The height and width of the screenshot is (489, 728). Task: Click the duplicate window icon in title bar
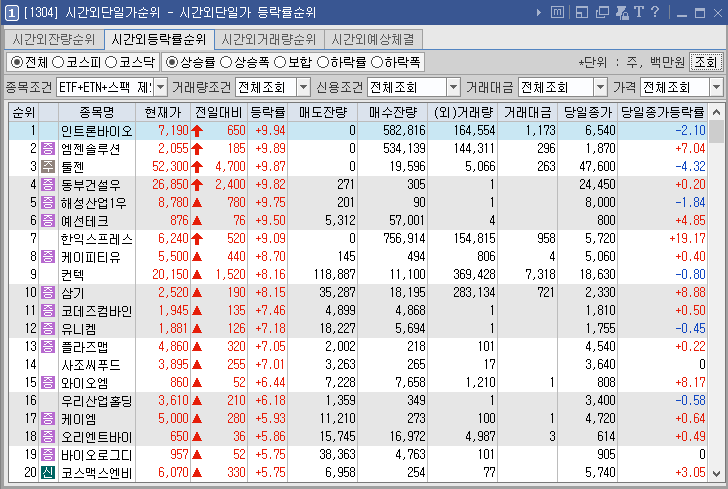coord(602,12)
